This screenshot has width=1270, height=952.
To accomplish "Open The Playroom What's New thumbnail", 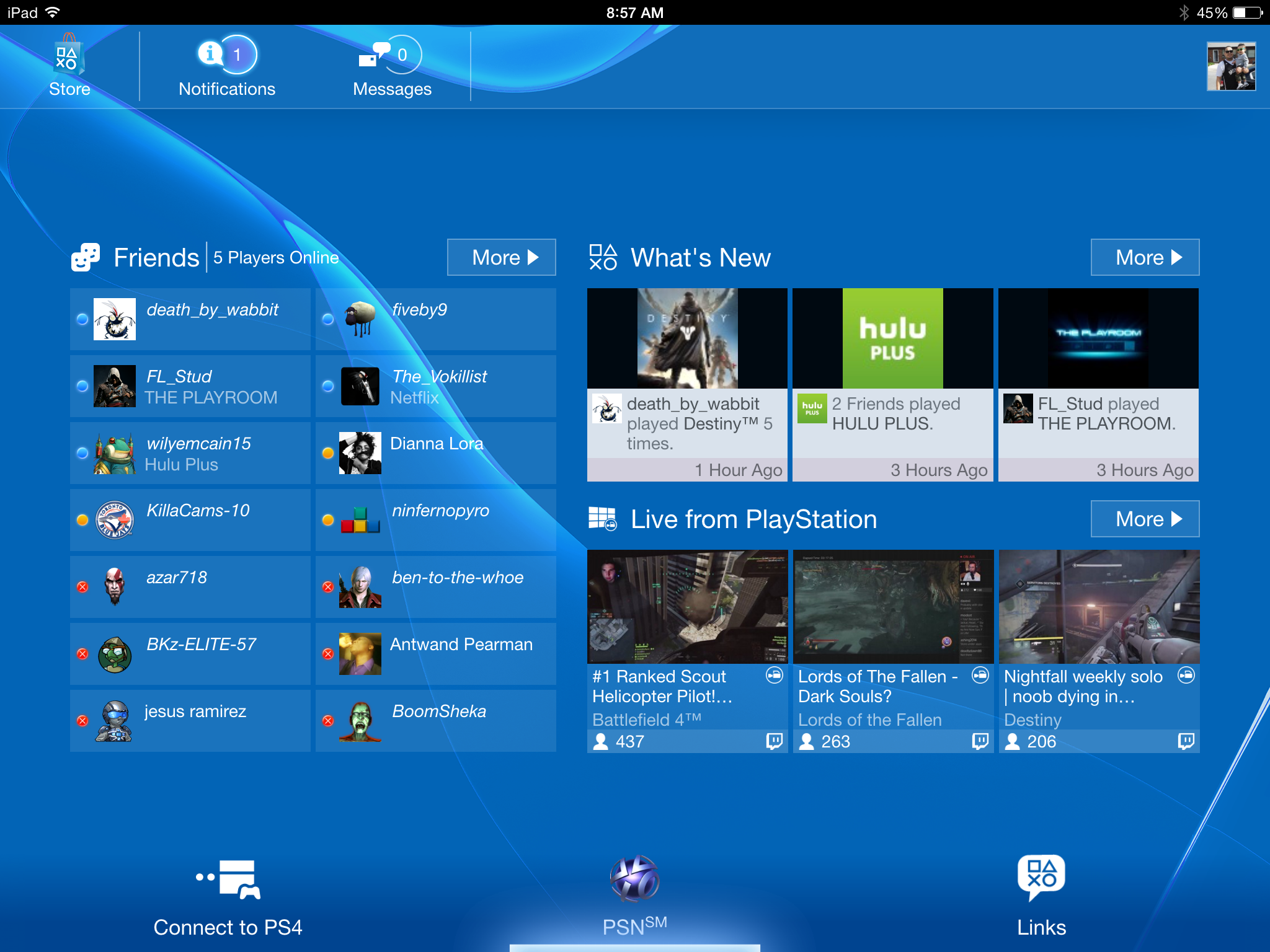I will pos(1098,338).
